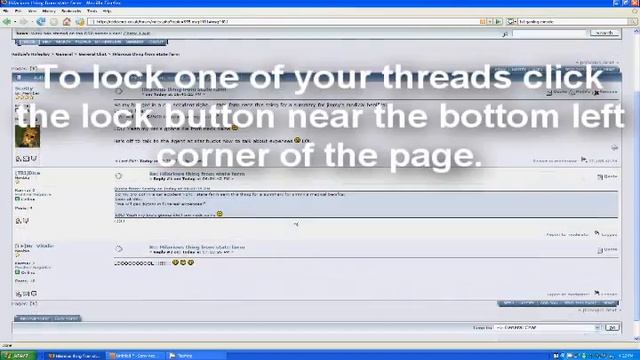The height and width of the screenshot is (360, 640).
Task: Switch to the third taskbar window button
Action: pyautogui.click(x=196, y=356)
